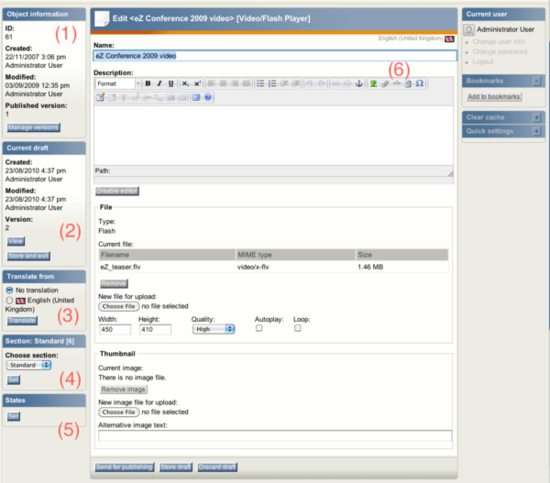This screenshot has height=483, width=550.
Task: Insert a bulleted list
Action: tap(260, 83)
